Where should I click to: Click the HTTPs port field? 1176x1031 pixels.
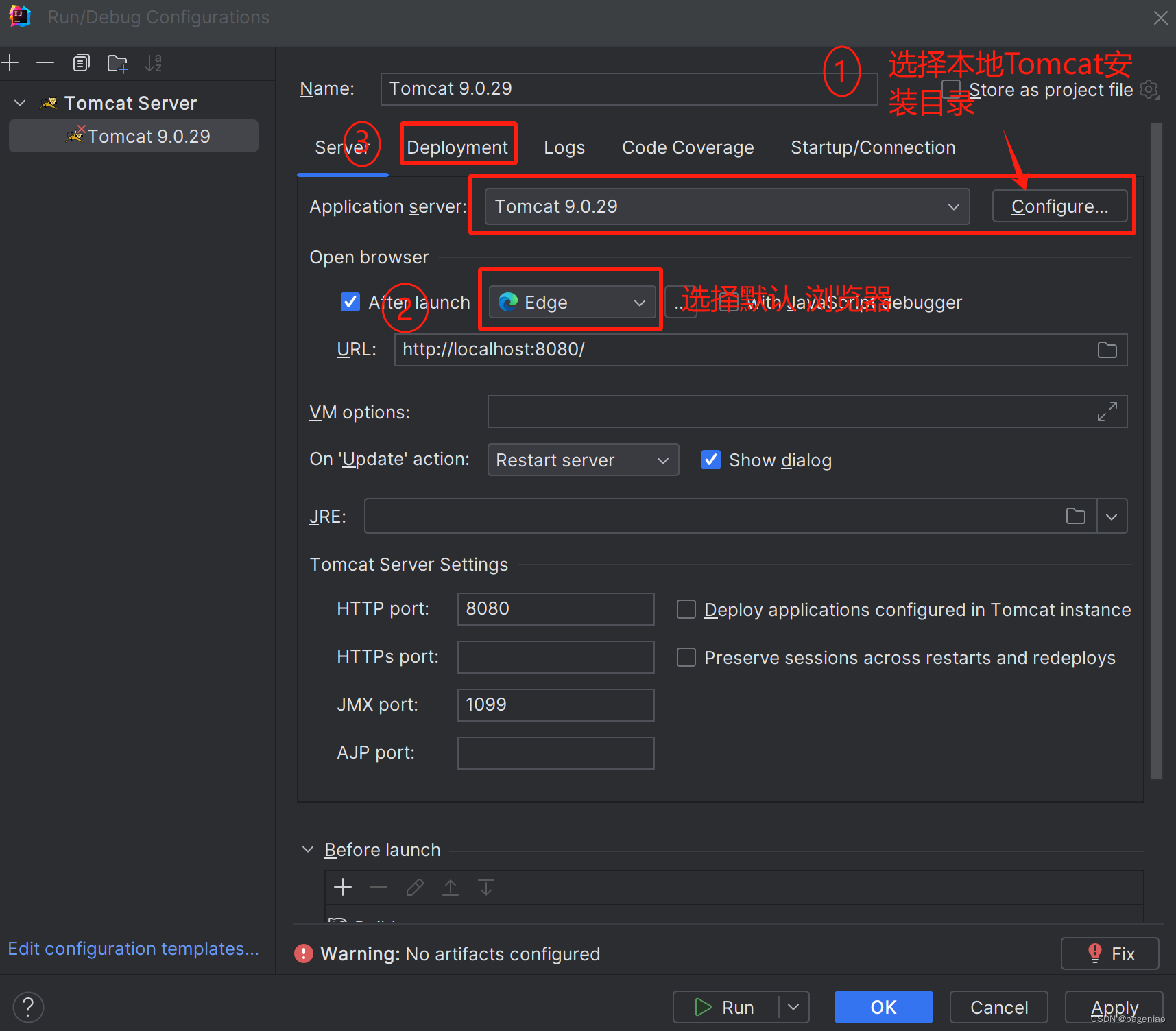click(556, 657)
